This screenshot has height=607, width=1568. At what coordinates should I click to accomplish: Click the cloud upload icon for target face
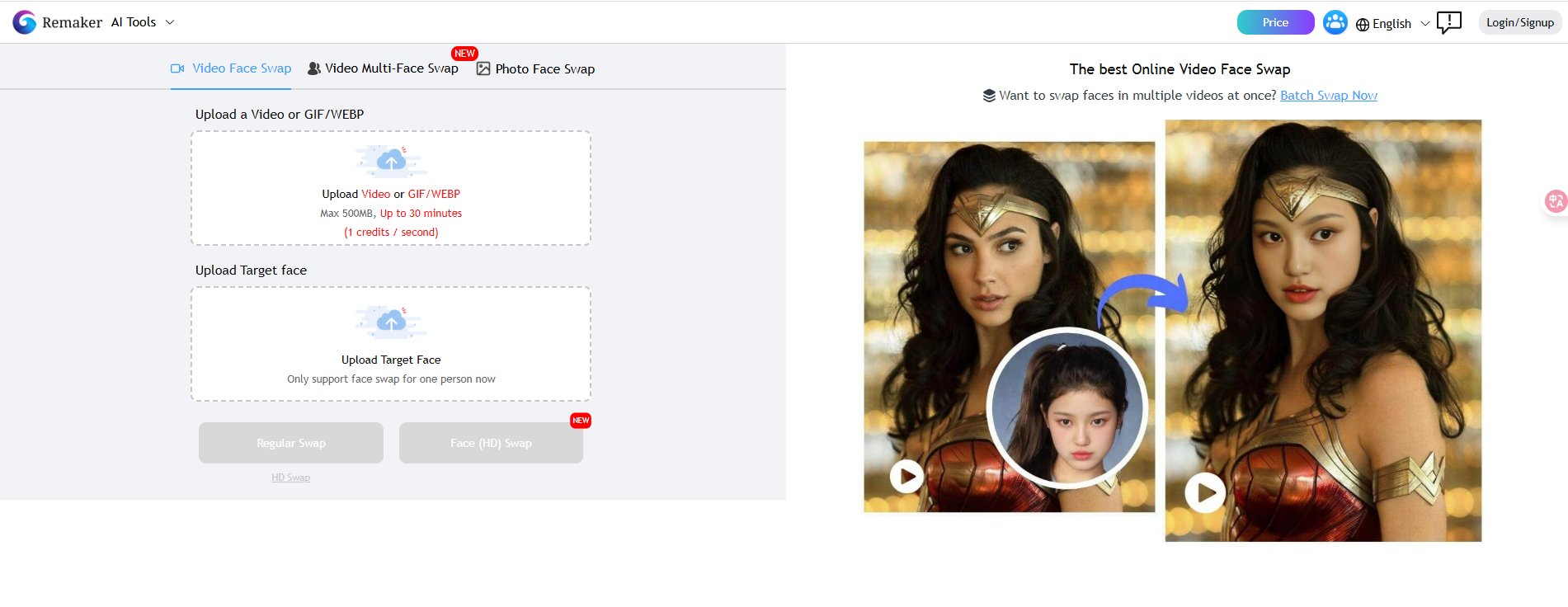tap(391, 322)
